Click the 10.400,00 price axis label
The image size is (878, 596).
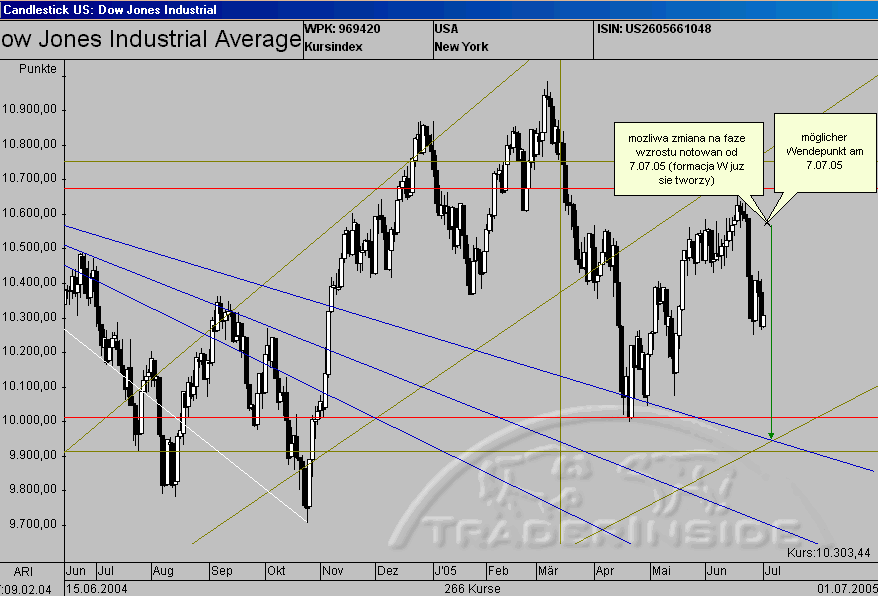(x=29, y=282)
